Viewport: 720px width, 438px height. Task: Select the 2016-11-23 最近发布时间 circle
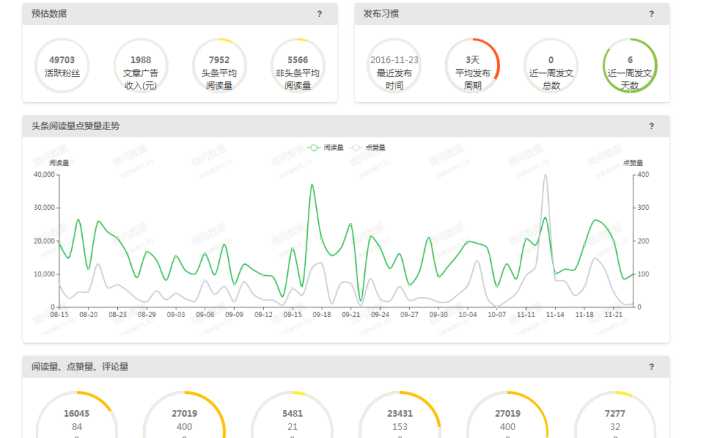tap(394, 66)
